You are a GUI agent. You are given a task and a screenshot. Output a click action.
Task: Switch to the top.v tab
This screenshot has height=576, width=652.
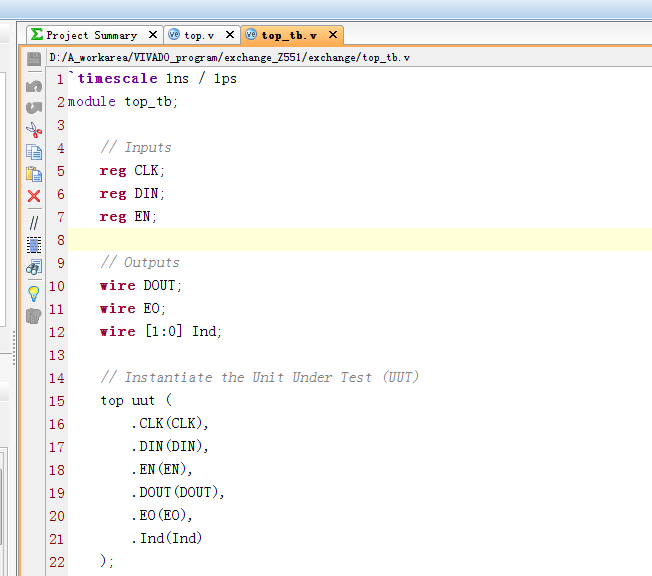(x=198, y=35)
